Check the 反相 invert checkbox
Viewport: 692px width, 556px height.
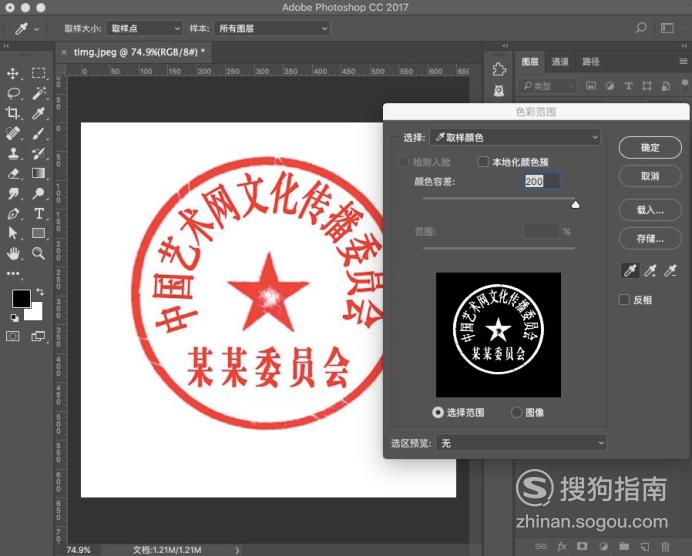click(x=624, y=300)
